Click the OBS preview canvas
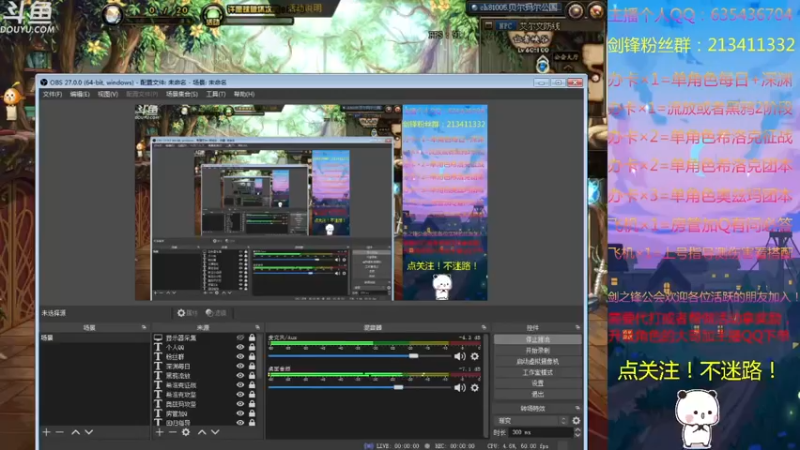The image size is (800, 450). [x=311, y=203]
